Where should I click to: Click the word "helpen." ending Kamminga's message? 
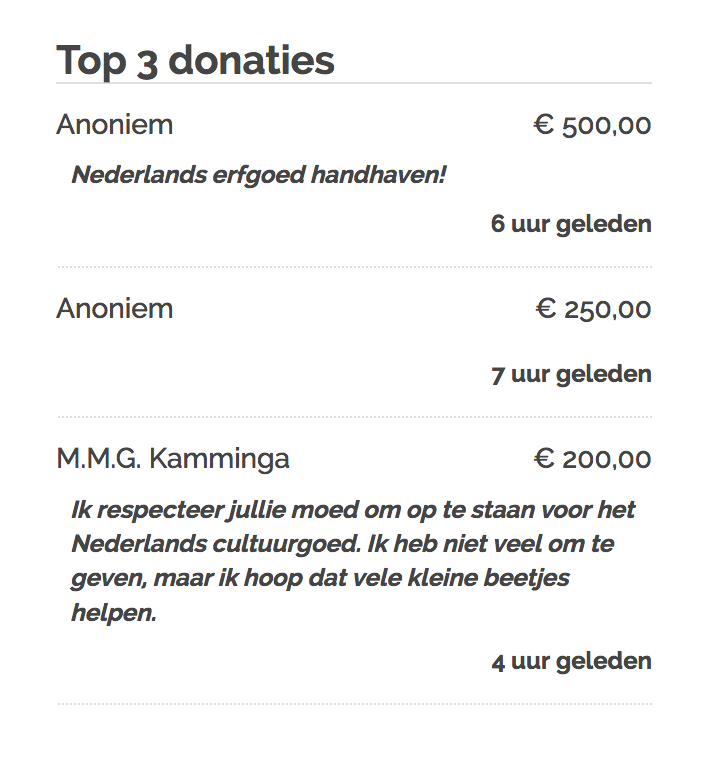[114, 613]
